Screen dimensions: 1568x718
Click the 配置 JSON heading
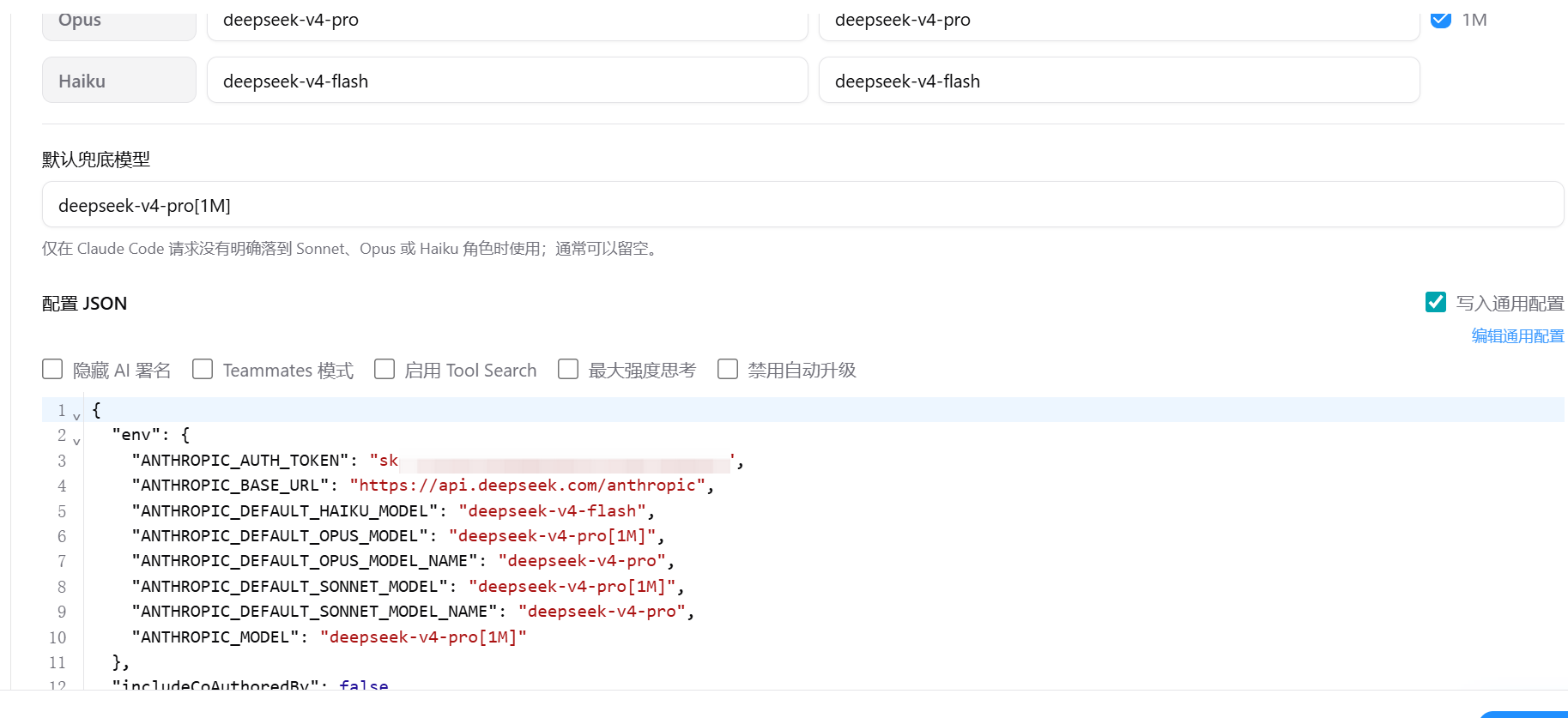coord(84,304)
